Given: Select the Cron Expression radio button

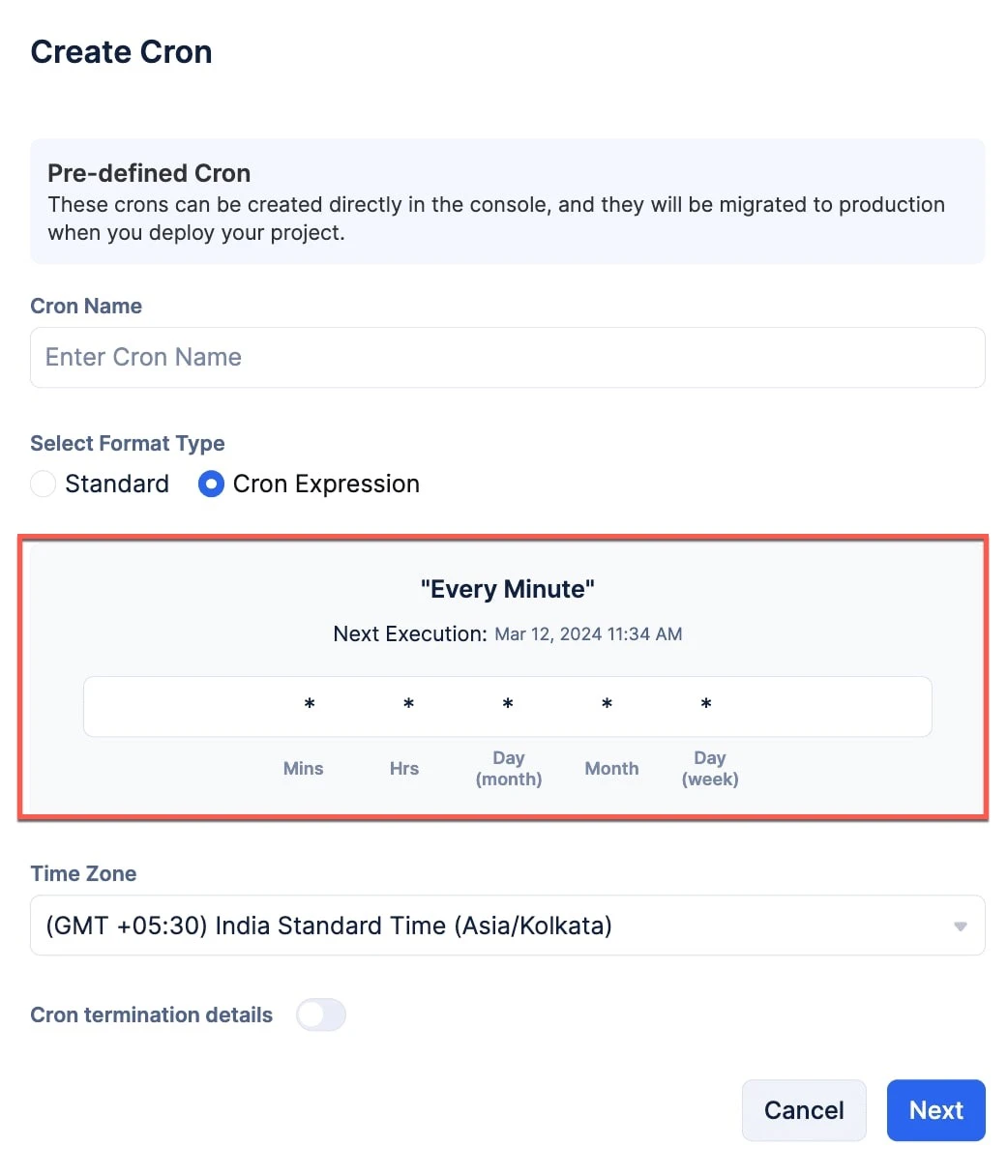Looking at the screenshot, I should click(x=211, y=484).
